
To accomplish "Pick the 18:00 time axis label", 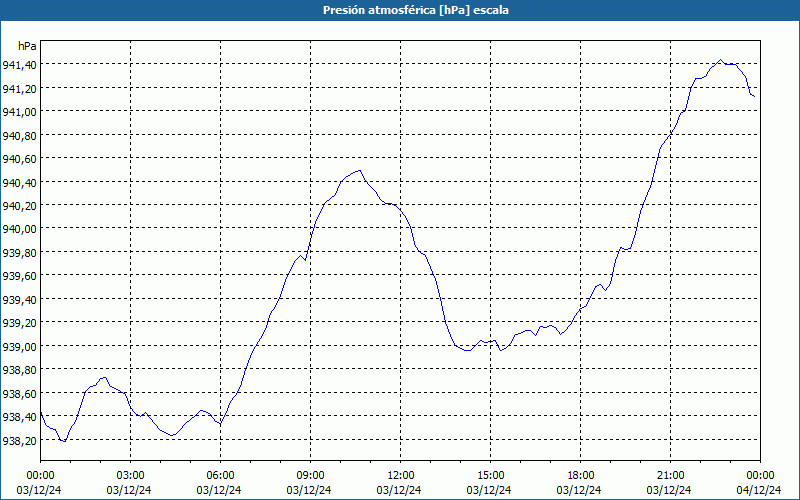I will tap(581, 476).
